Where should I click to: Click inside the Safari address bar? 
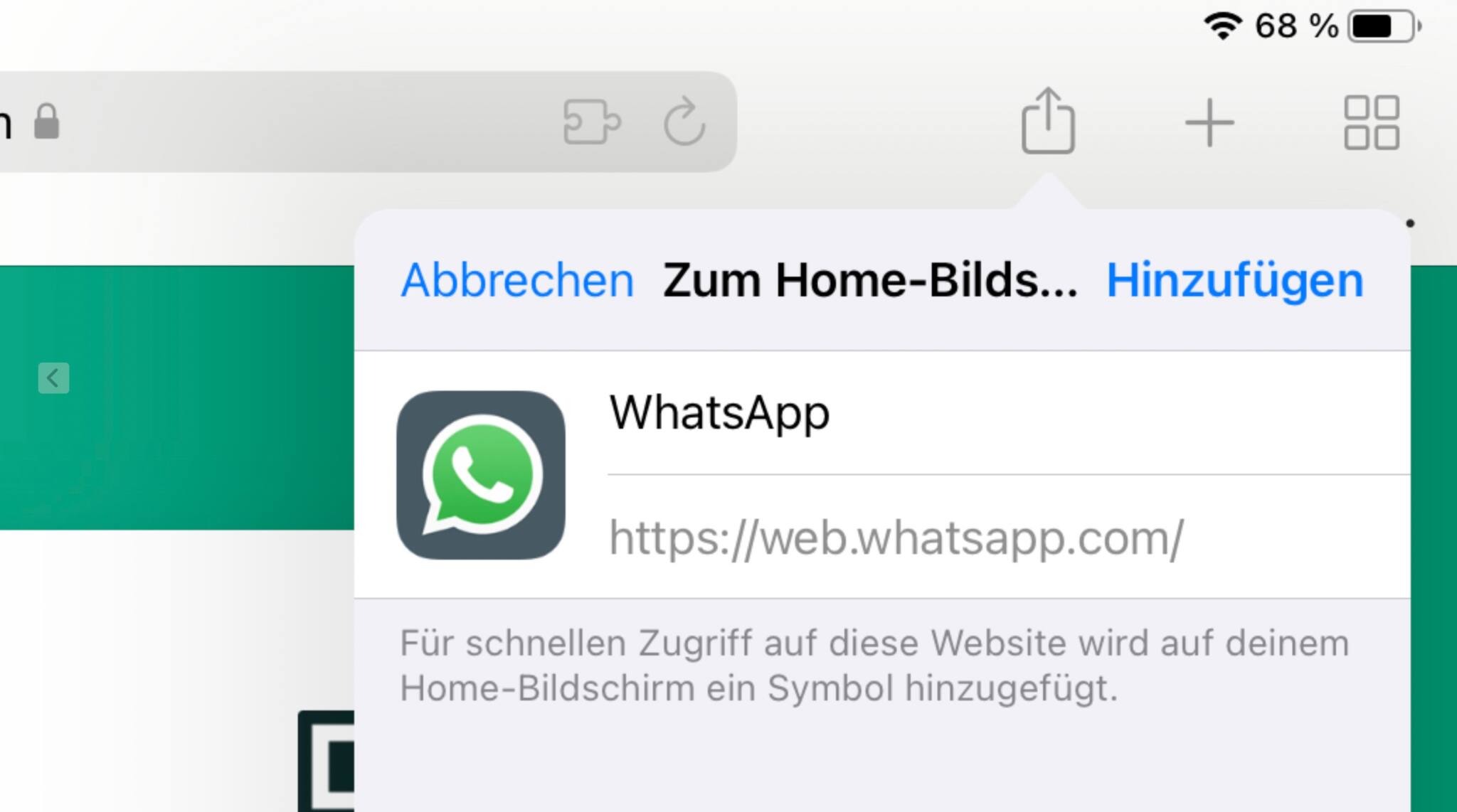click(x=356, y=122)
